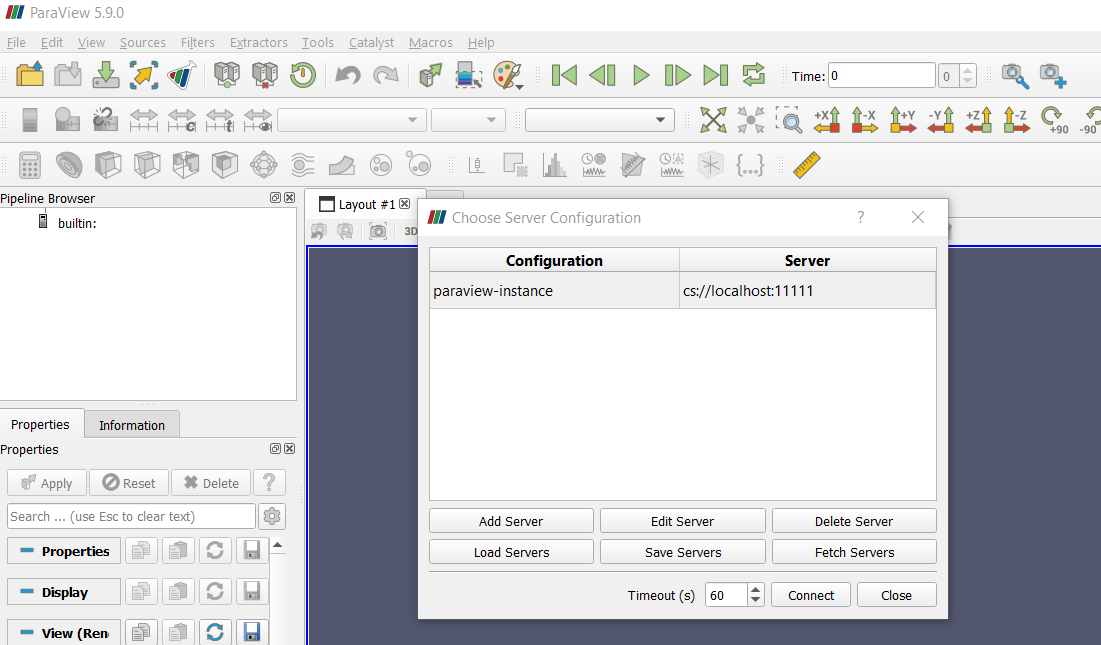Click the Calculator filter icon
The width and height of the screenshot is (1101, 645).
(x=29, y=166)
